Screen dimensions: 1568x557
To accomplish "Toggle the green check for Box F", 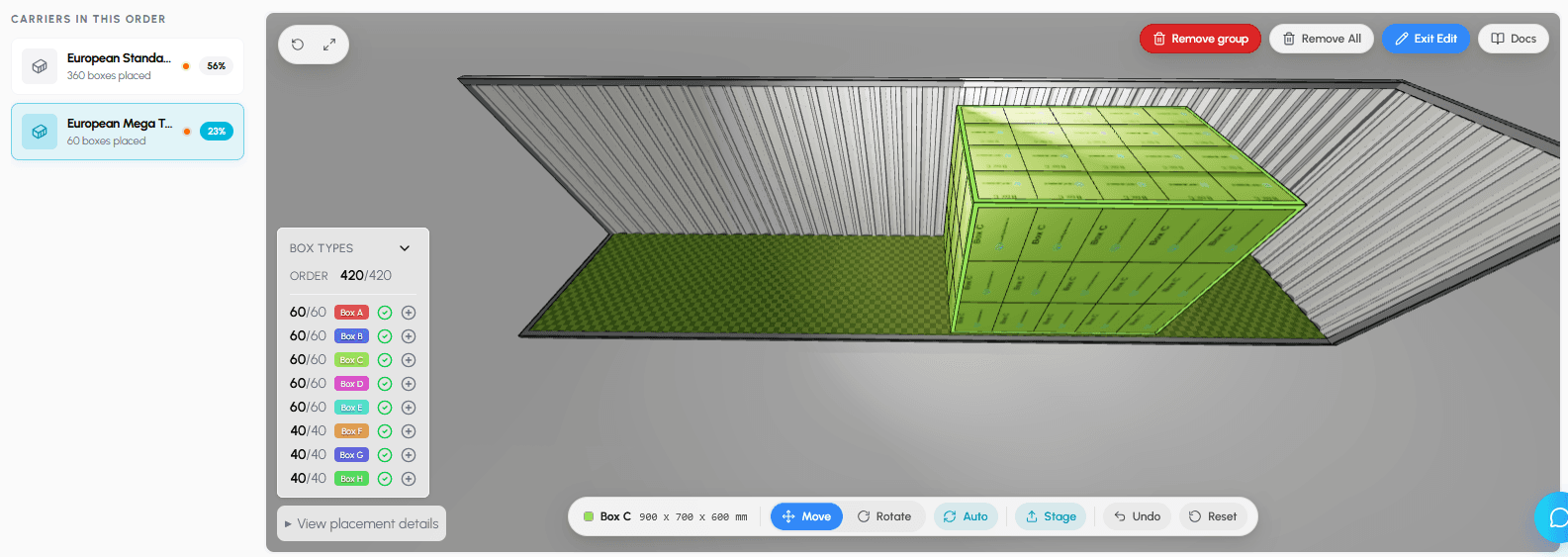I will (x=385, y=431).
